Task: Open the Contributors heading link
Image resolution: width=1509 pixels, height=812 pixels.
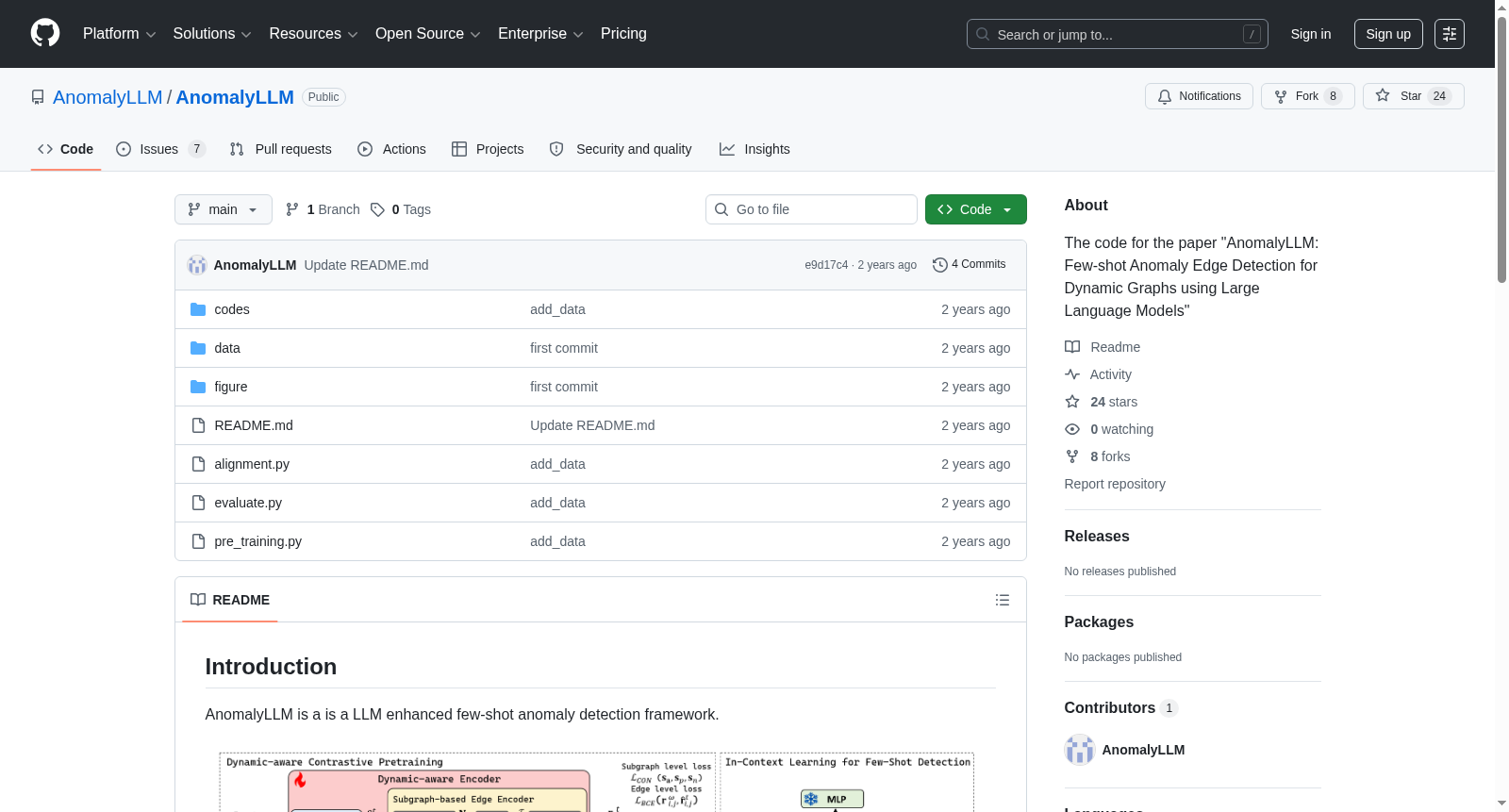Action: pyautogui.click(x=1120, y=707)
